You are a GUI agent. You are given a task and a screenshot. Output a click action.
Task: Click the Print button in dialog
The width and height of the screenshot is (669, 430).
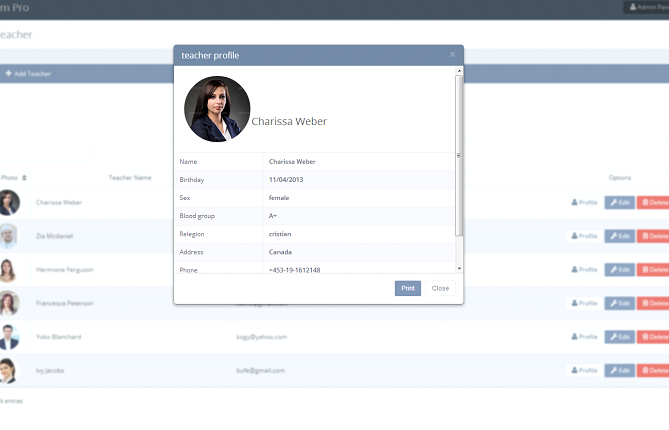tap(407, 288)
